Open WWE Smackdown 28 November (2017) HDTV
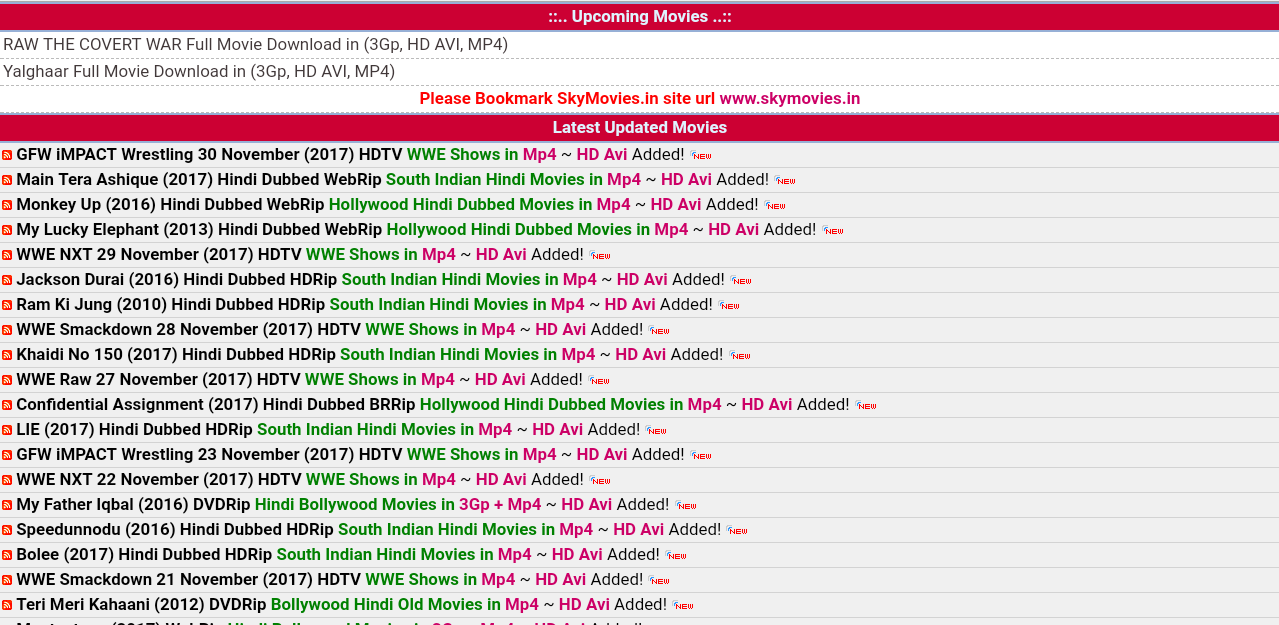The width and height of the screenshot is (1279, 625). [189, 330]
